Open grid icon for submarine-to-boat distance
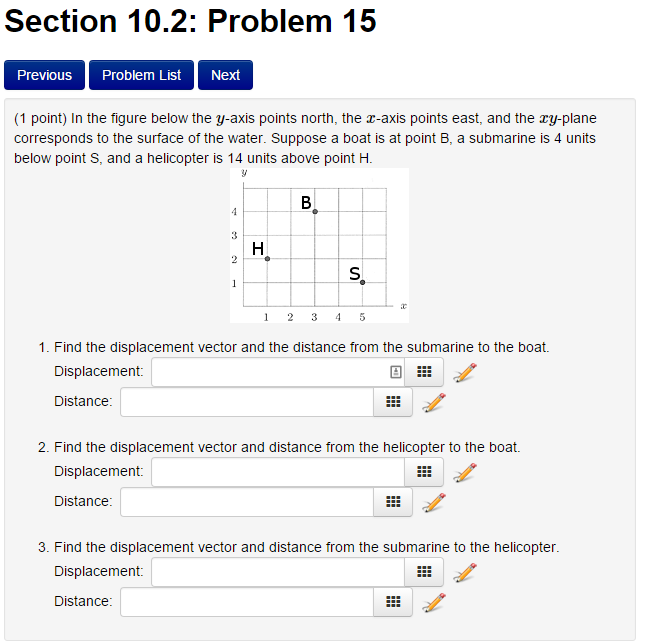 point(392,402)
